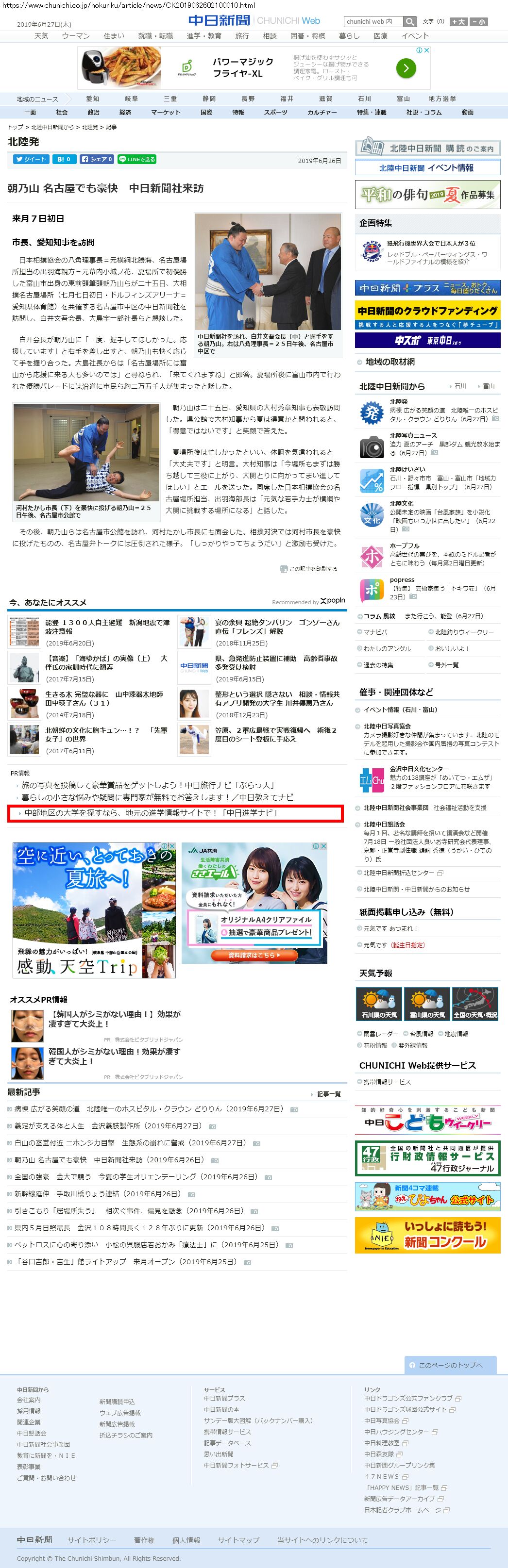Open the ホープフル pink icon
Viewport: 508px width, 1568px height.
[x=372, y=556]
